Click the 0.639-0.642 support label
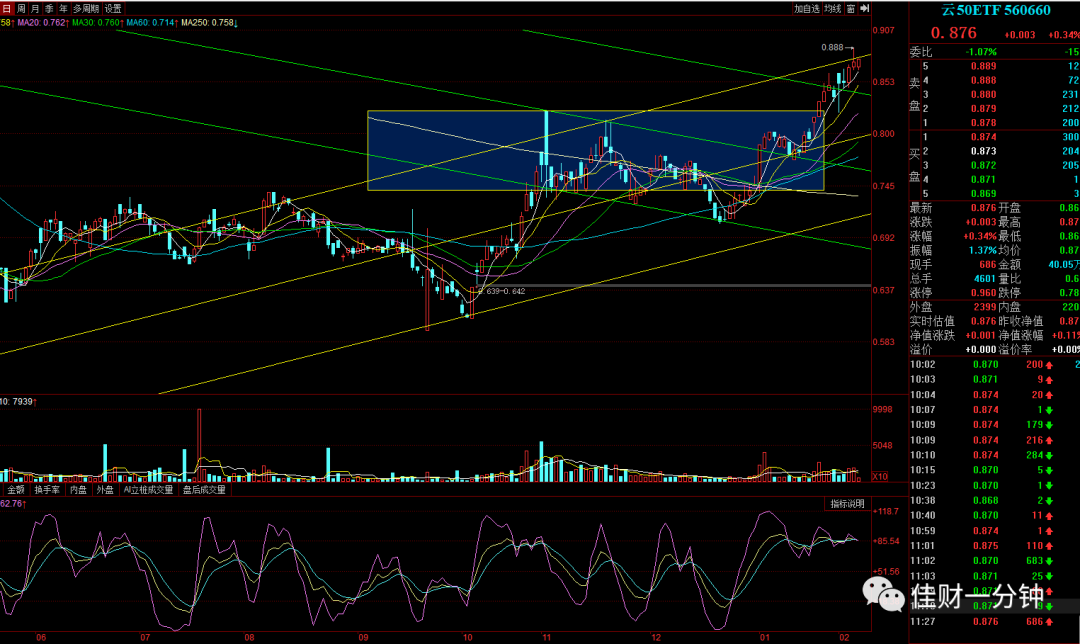The width and height of the screenshot is (1080, 644). tap(503, 291)
